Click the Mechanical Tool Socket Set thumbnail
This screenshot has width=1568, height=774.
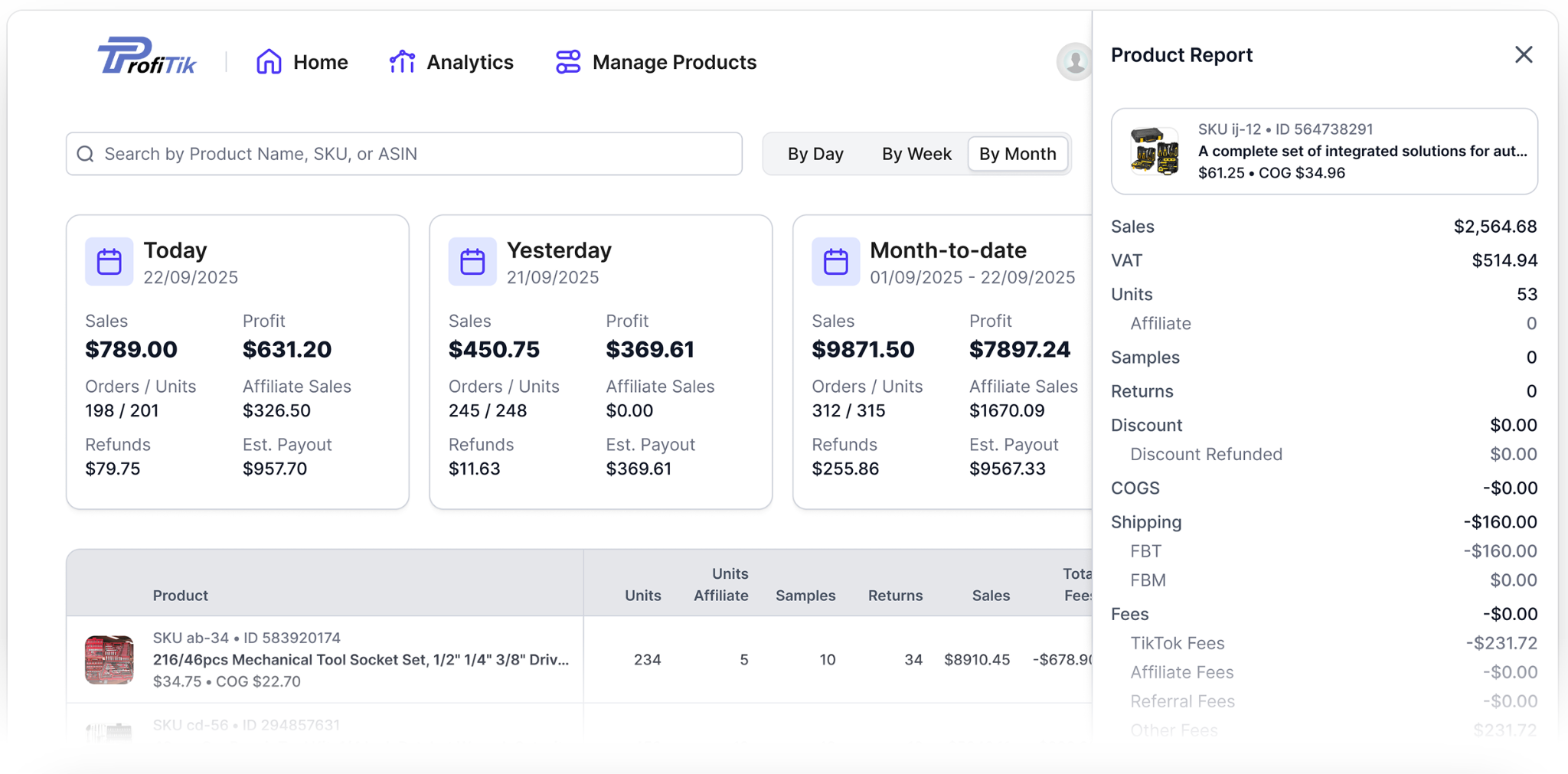tap(109, 659)
